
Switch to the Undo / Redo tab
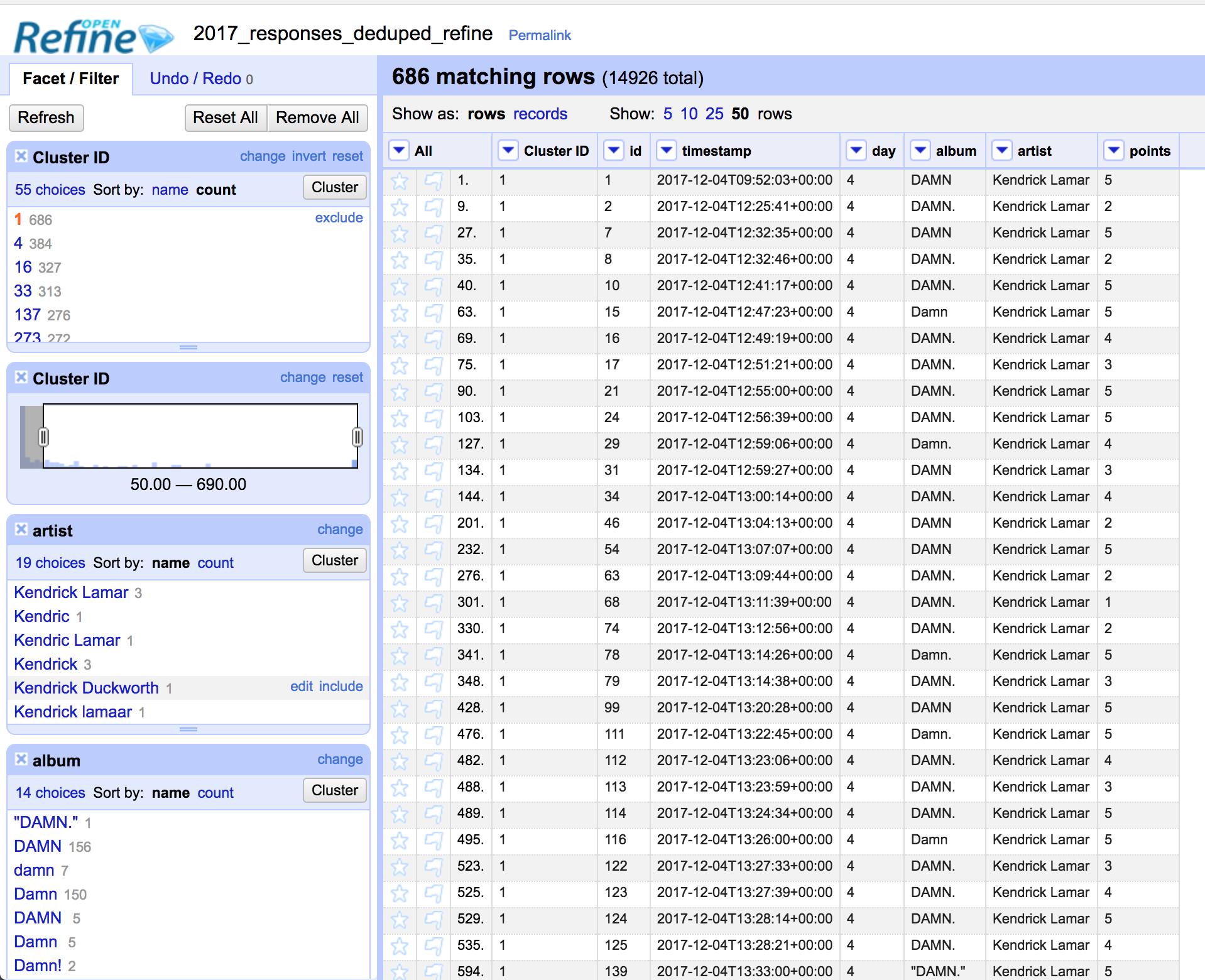201,79
